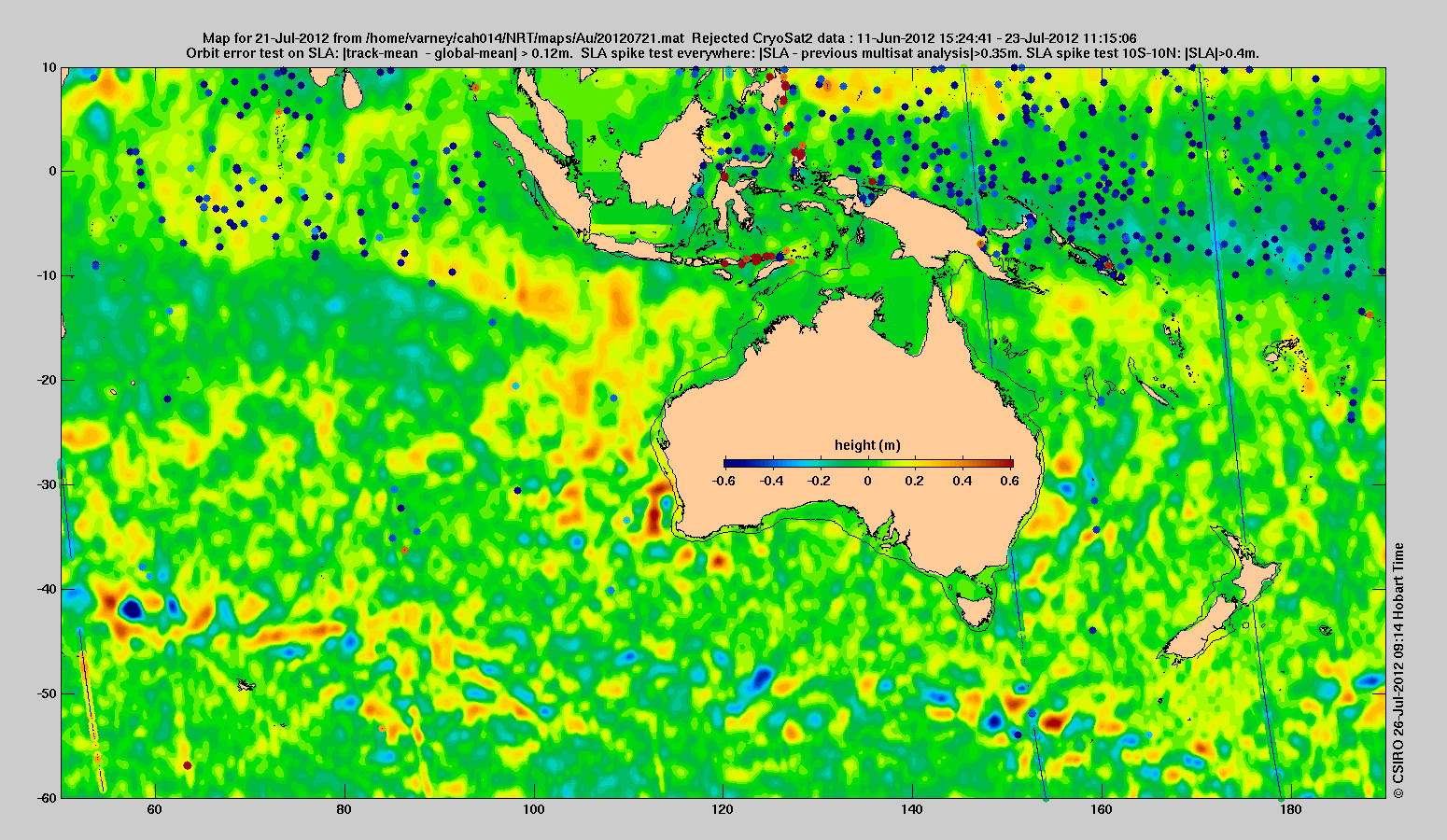Screen dimensions: 1447x840
Task: Click the longitude 80 axis label
Action: click(344, 809)
